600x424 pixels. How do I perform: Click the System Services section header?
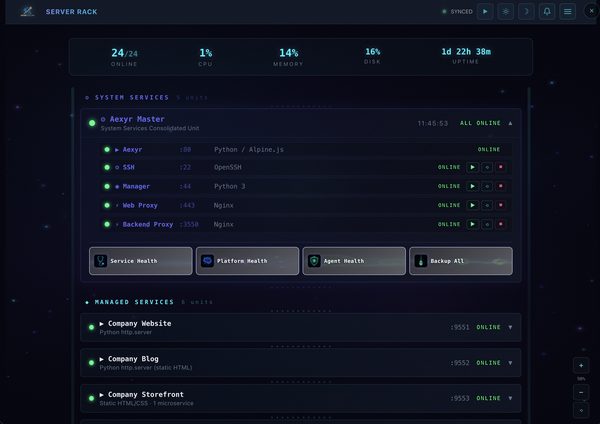pos(132,98)
